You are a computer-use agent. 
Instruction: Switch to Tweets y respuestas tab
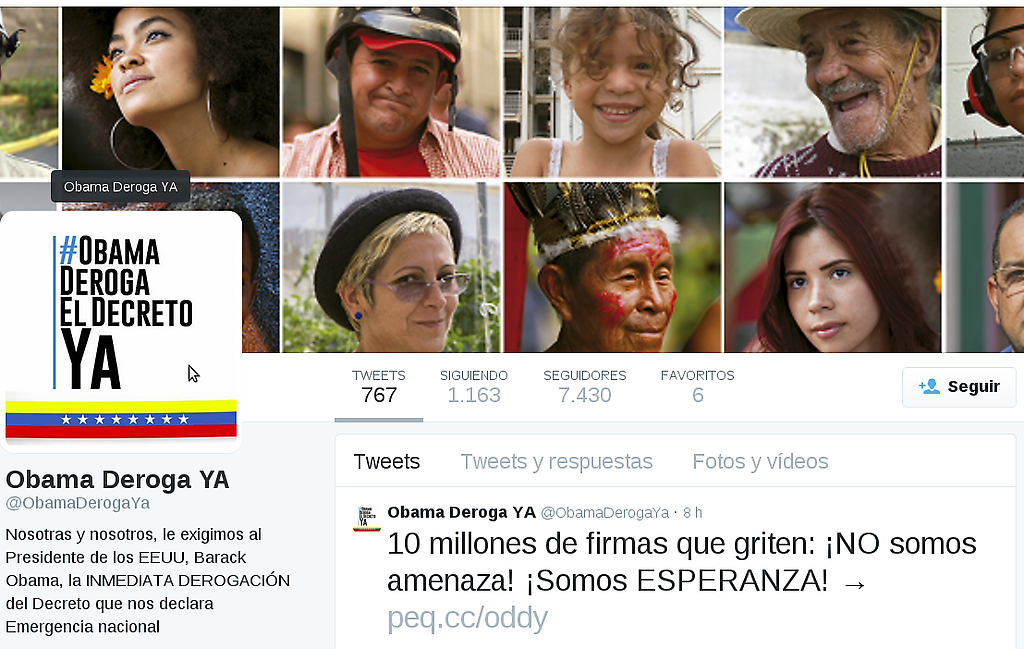(x=556, y=462)
